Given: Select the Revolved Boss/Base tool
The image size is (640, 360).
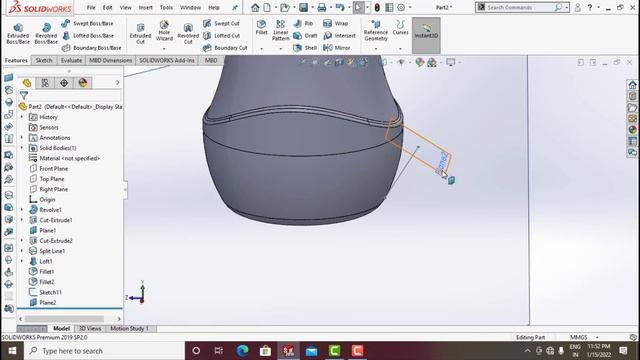Looking at the screenshot, I should click(x=46, y=33).
